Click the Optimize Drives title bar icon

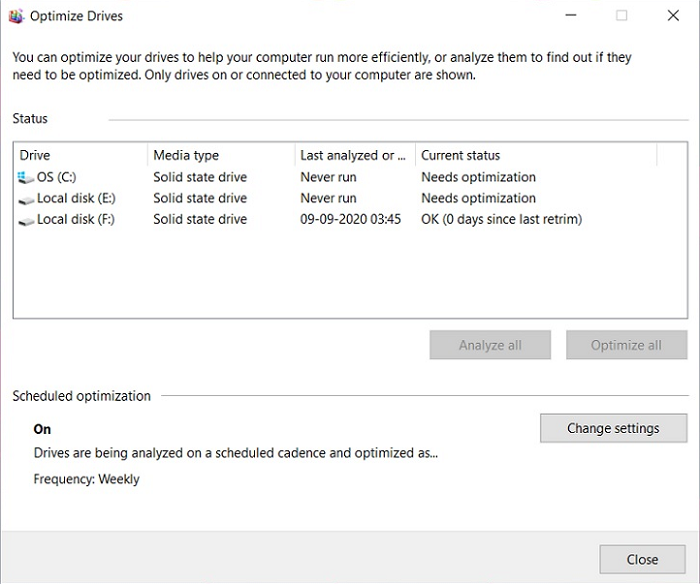click(x=16, y=16)
